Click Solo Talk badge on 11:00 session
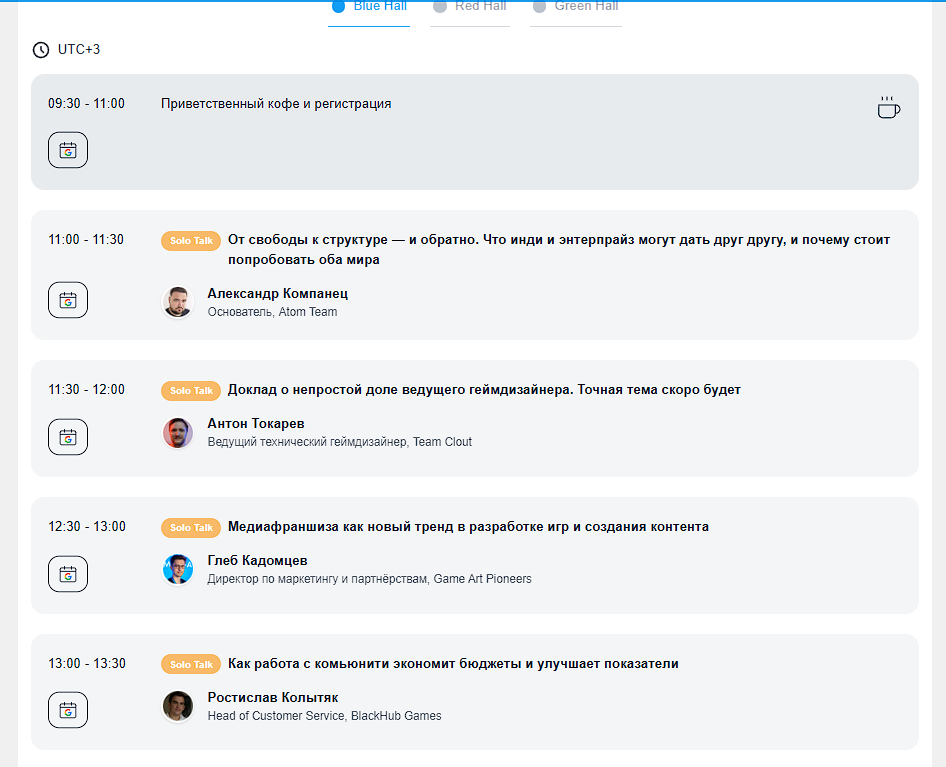The height and width of the screenshot is (767, 946). pyautogui.click(x=191, y=241)
